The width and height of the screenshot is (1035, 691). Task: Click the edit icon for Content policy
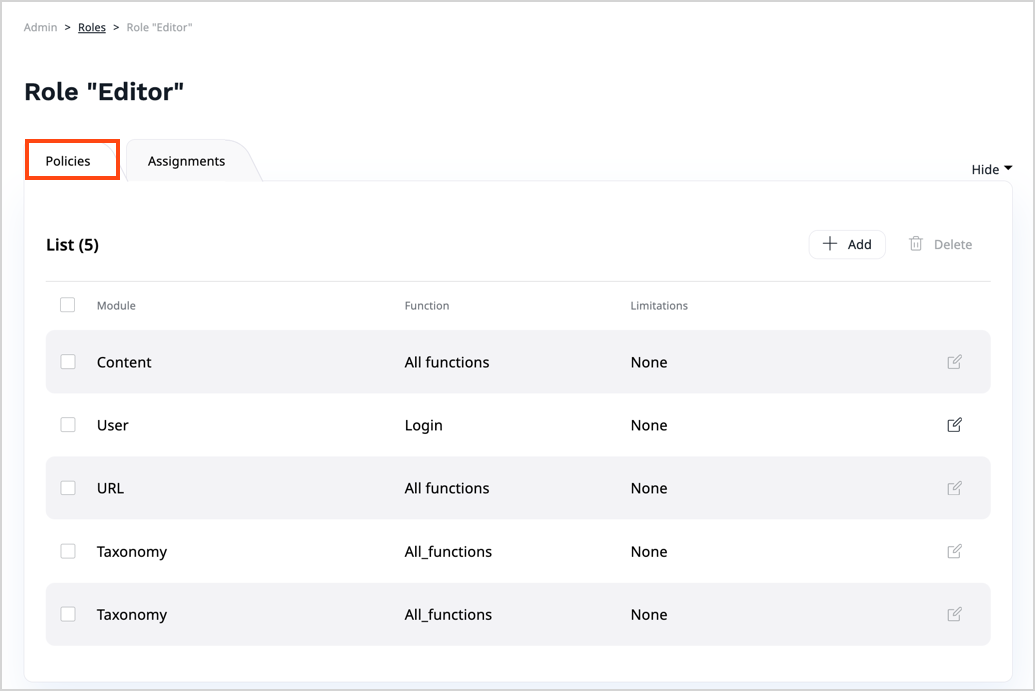click(x=954, y=362)
